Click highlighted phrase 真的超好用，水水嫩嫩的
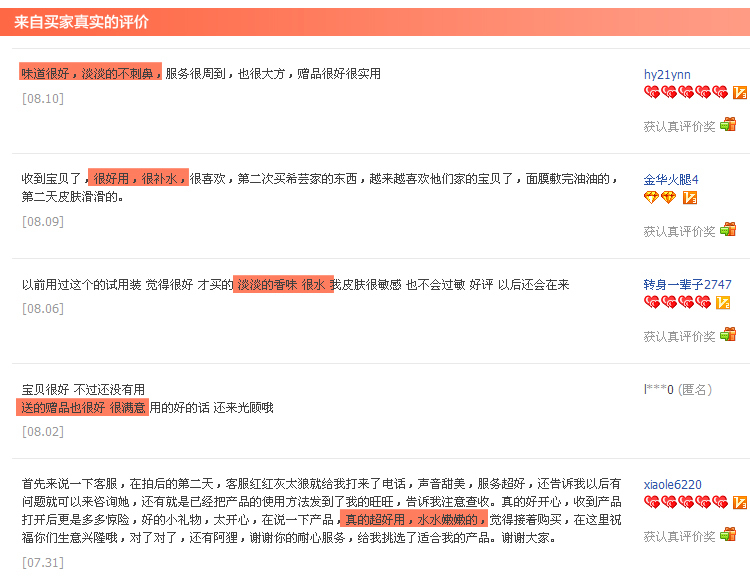This screenshot has height=576, width=750. 414,519
